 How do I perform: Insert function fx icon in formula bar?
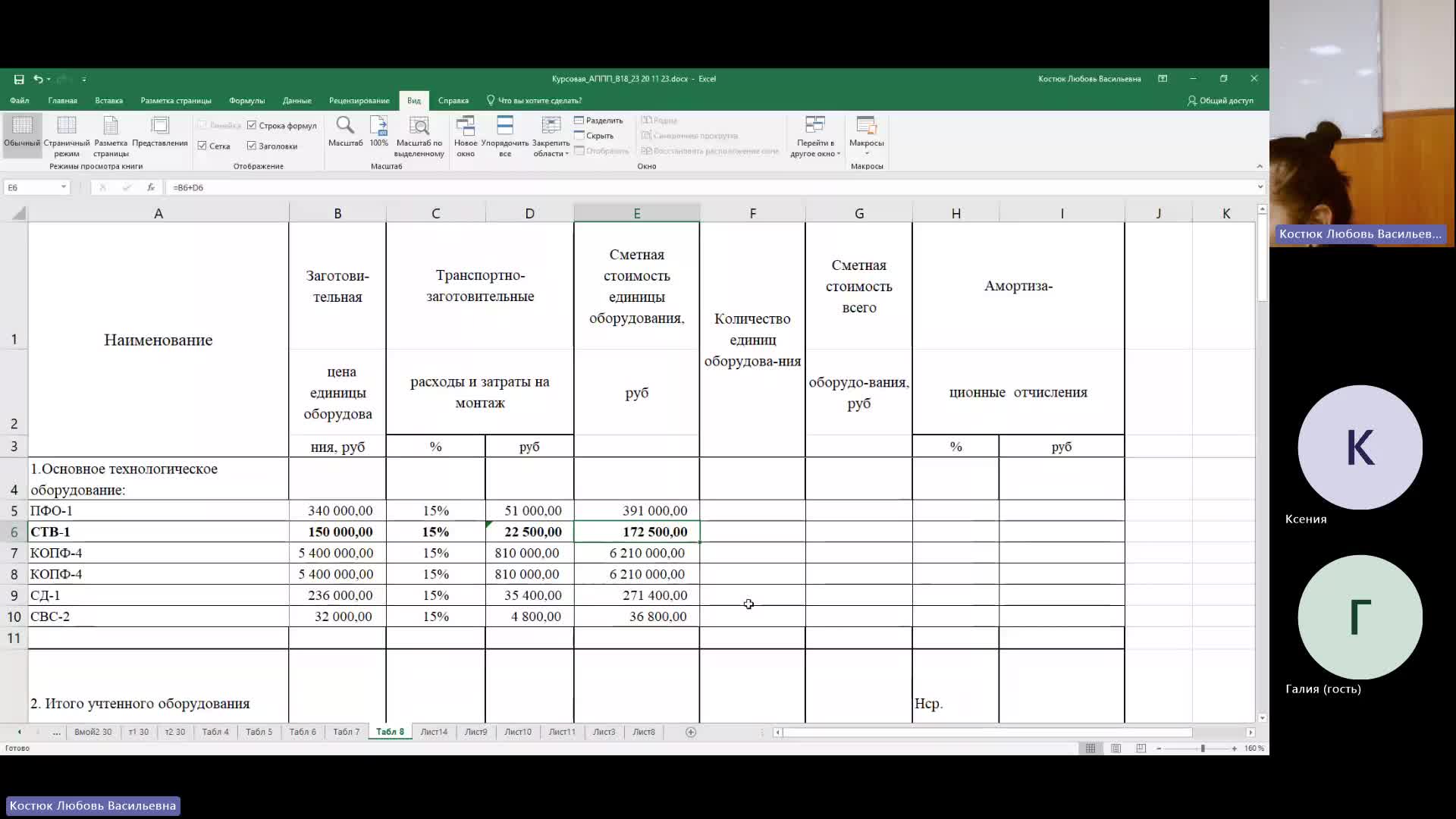pyautogui.click(x=151, y=187)
